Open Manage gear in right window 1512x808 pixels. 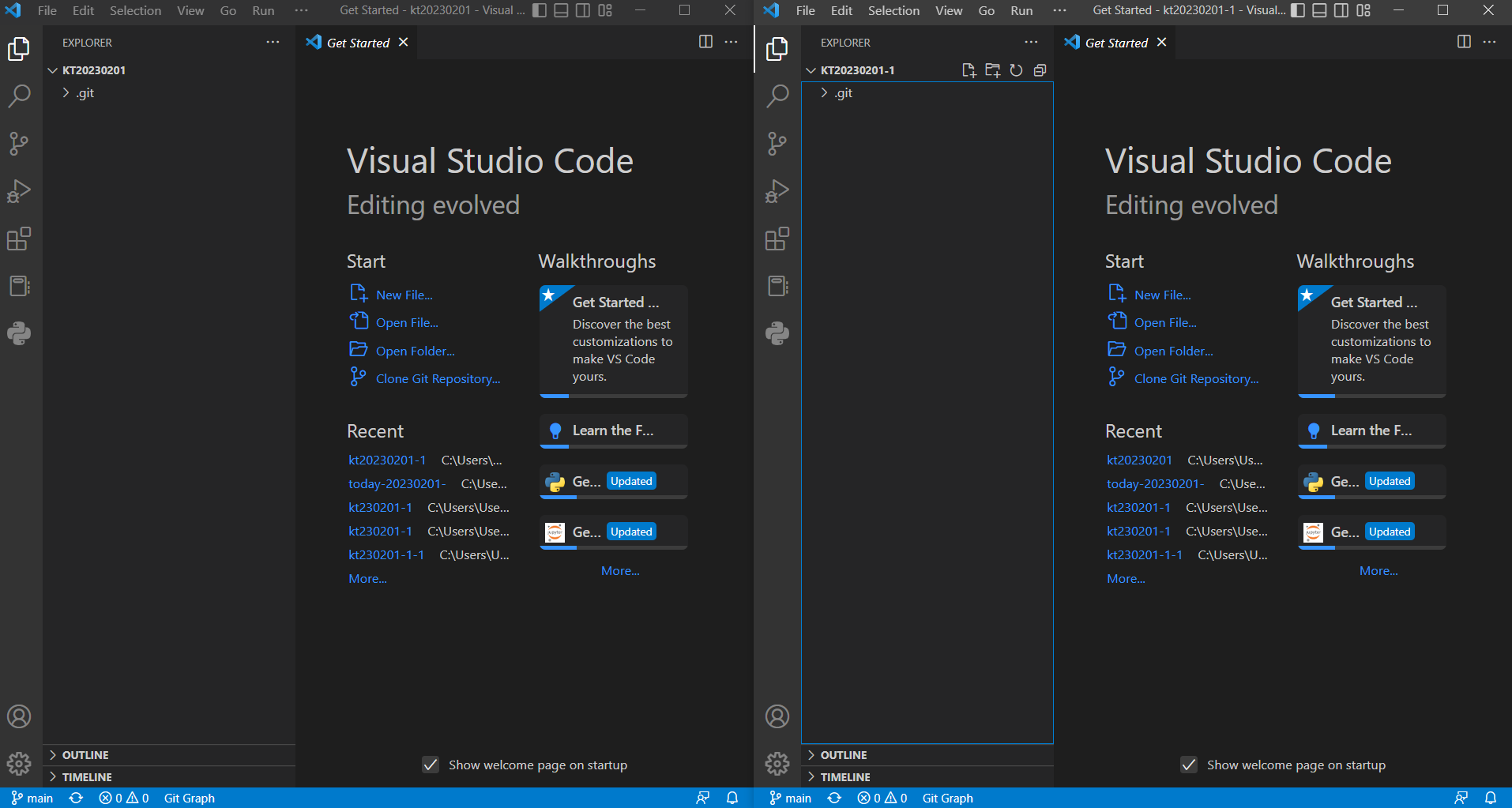777,764
